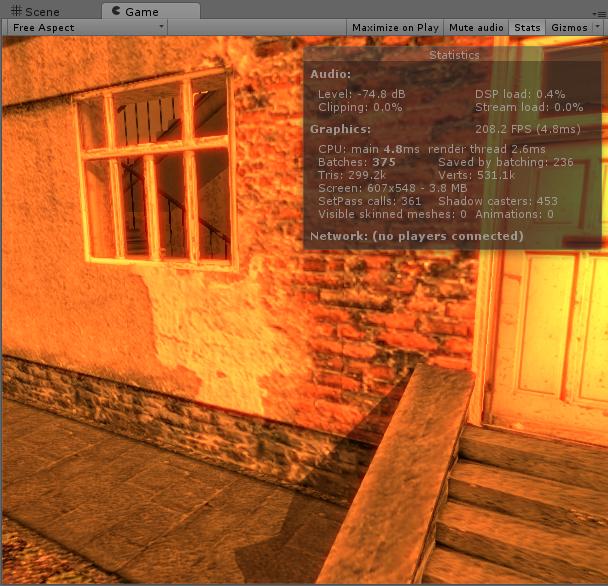Toggle Maximize on Play
The height and width of the screenshot is (586, 608).
coord(395,28)
